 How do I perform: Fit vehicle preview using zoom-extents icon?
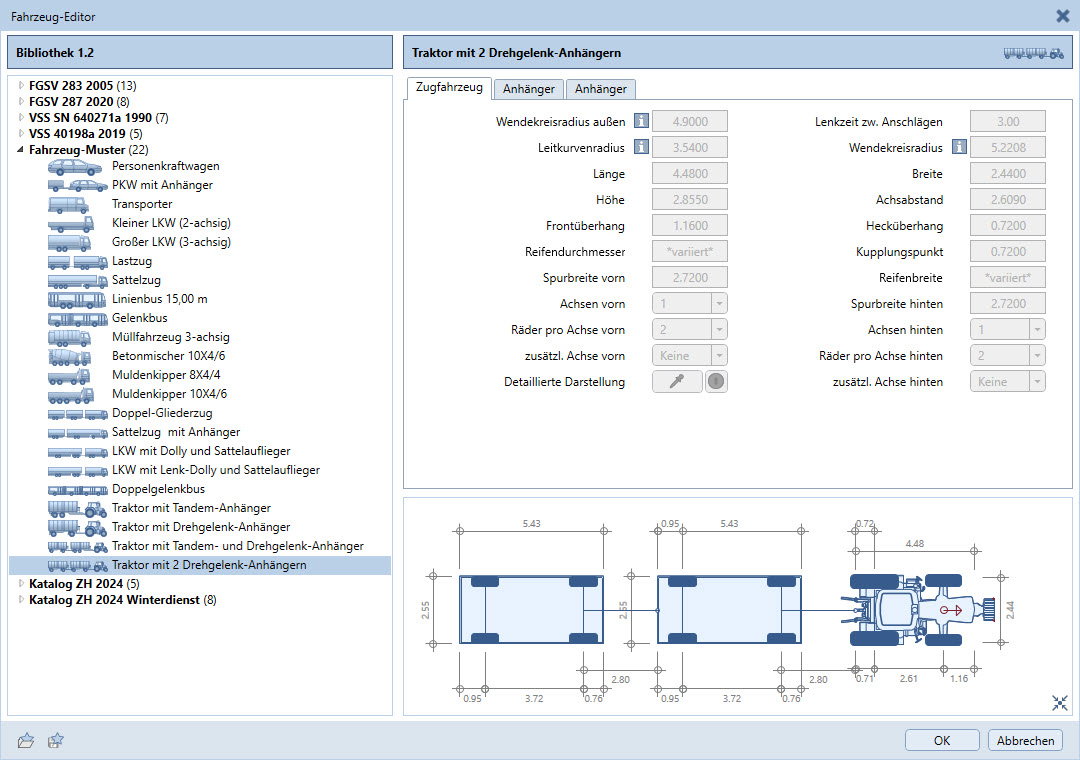pos(1060,703)
